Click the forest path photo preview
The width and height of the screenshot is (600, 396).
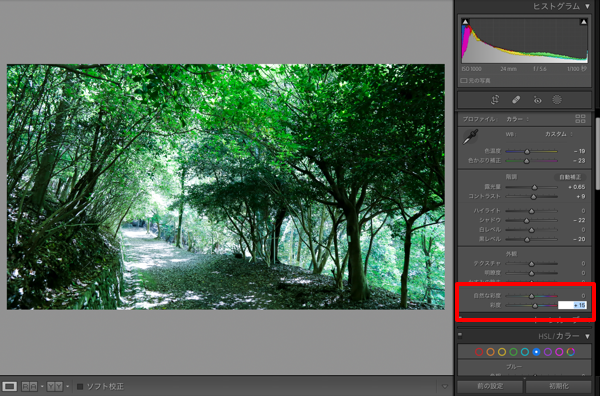[x=226, y=187]
